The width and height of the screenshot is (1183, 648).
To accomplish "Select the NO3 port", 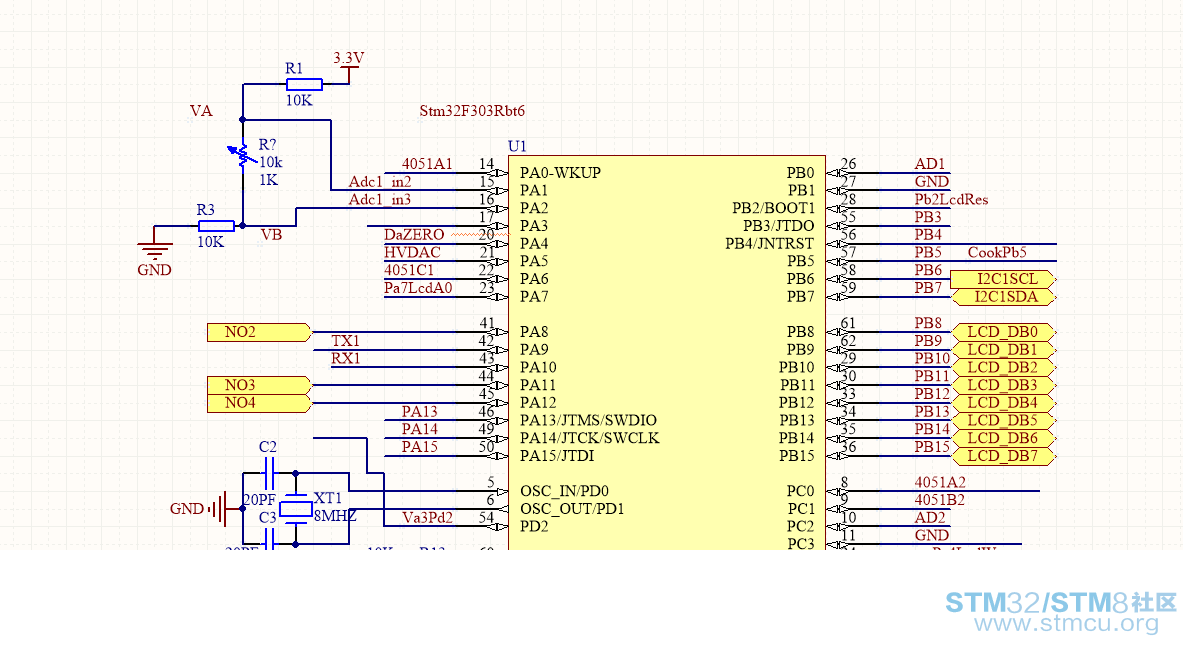I will 260,385.
